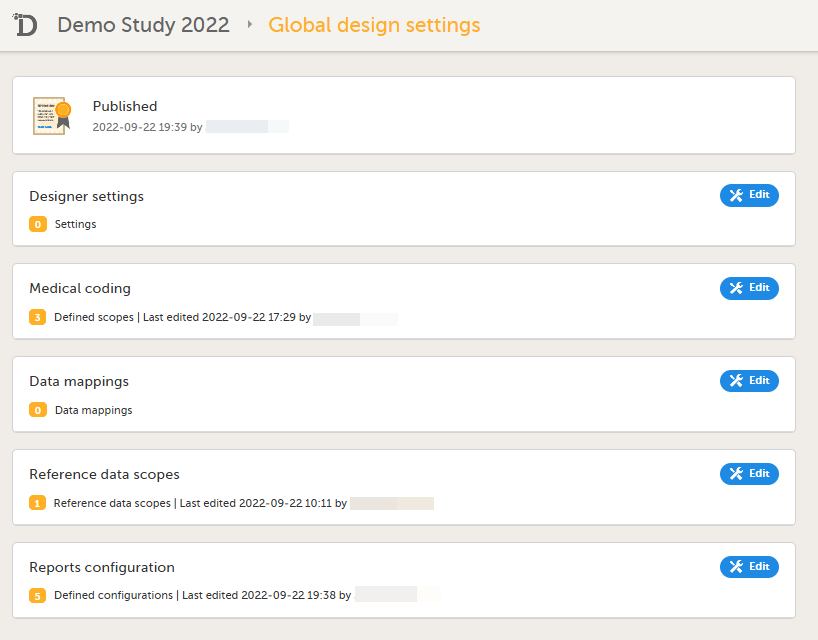
Task: Click the orange 0 Settings badge
Action: pyautogui.click(x=38, y=225)
